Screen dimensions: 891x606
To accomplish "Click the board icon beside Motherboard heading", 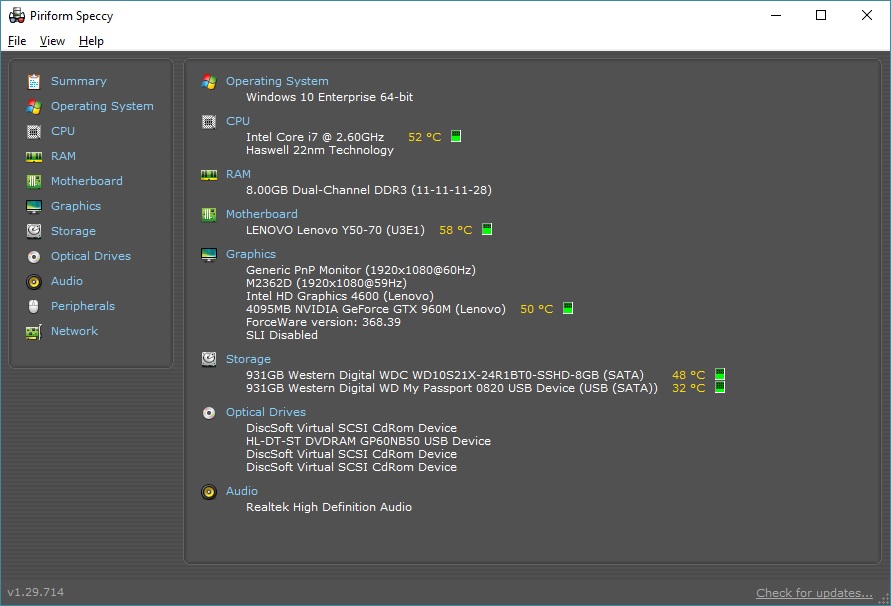I will 209,214.
